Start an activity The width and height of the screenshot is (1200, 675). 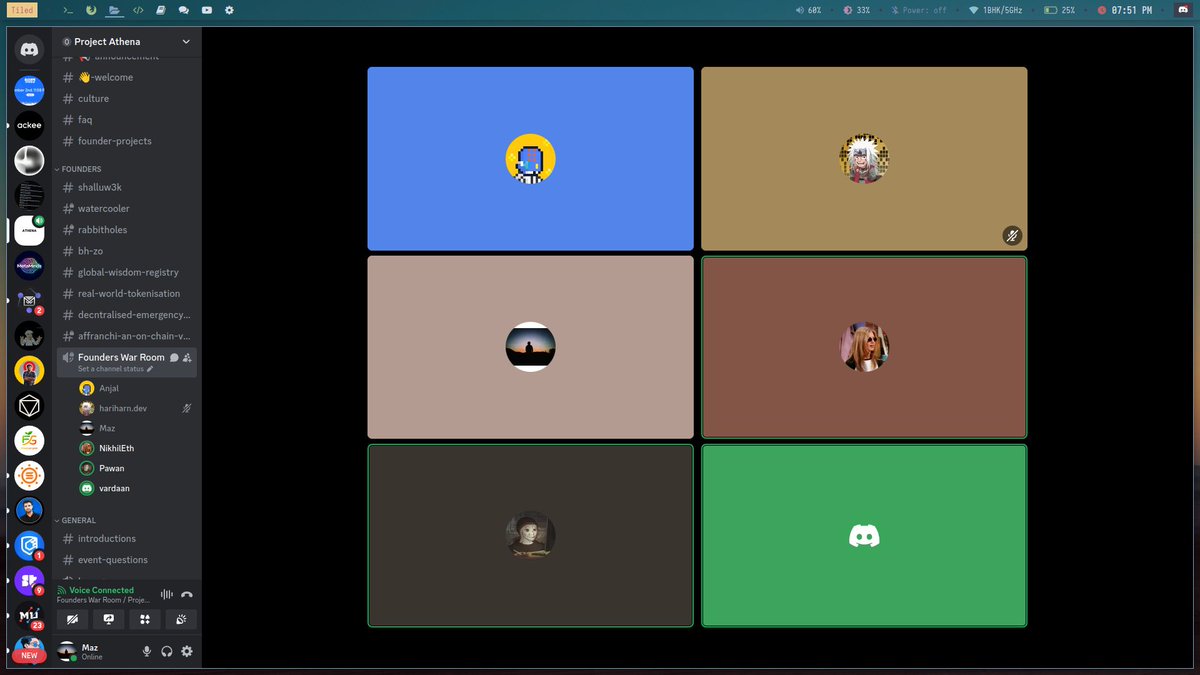145,619
